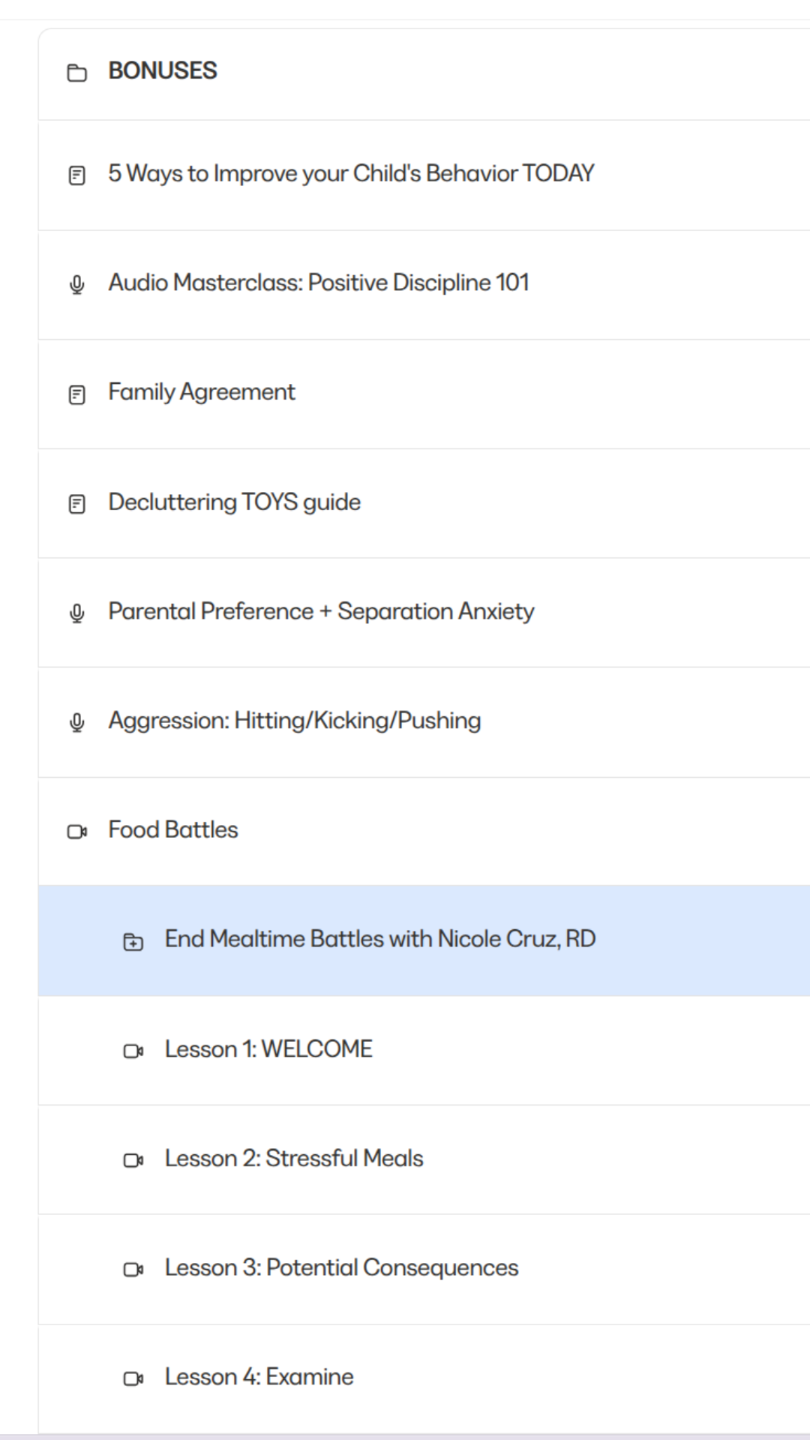Click document icon next to Family Agreement

[77, 394]
